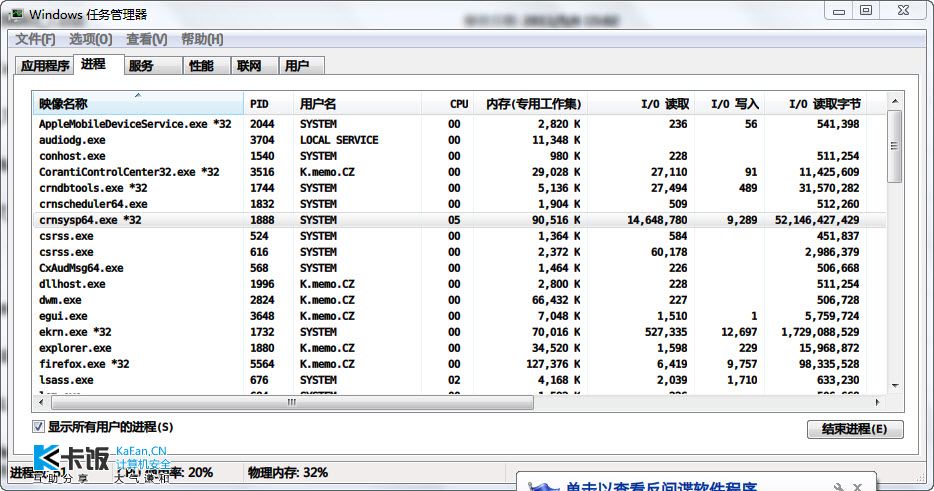Click vertical scrollbar down arrow

point(895,386)
